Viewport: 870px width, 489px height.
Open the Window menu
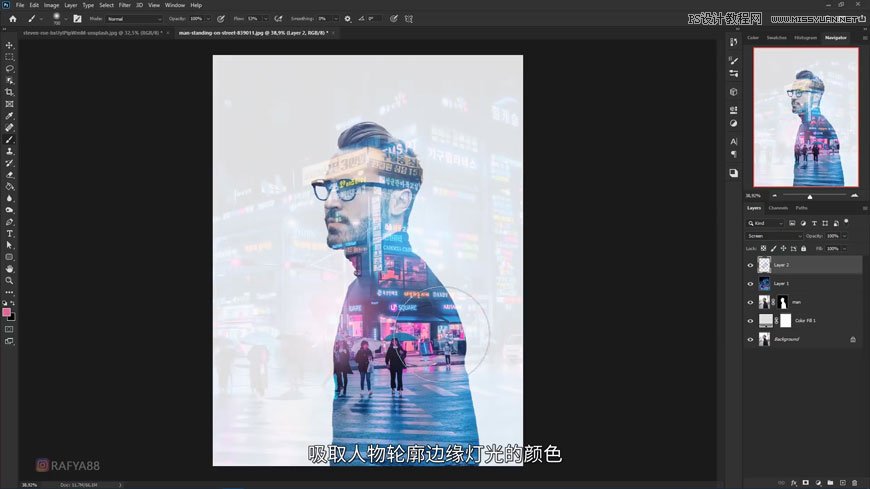[175, 5]
